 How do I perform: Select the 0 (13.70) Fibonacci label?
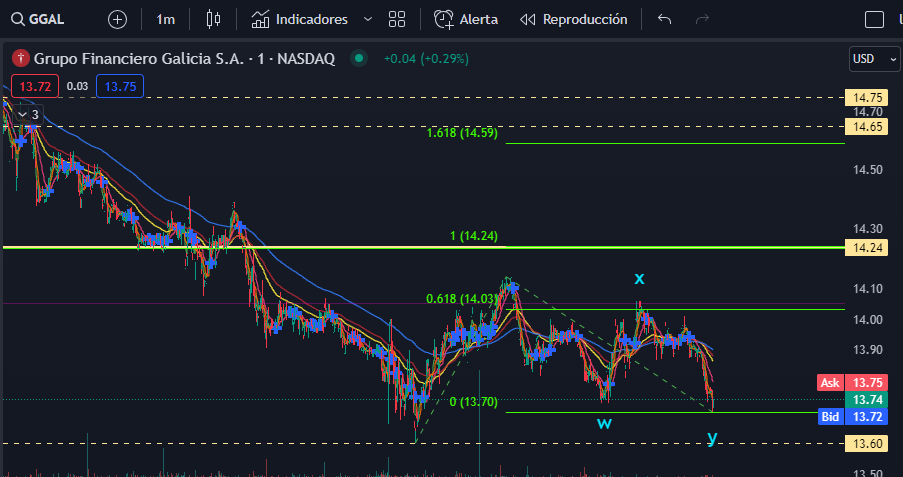click(474, 402)
